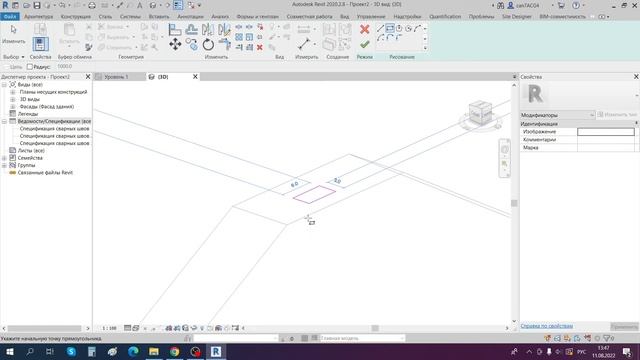Open the Файл tab

pos(10,17)
